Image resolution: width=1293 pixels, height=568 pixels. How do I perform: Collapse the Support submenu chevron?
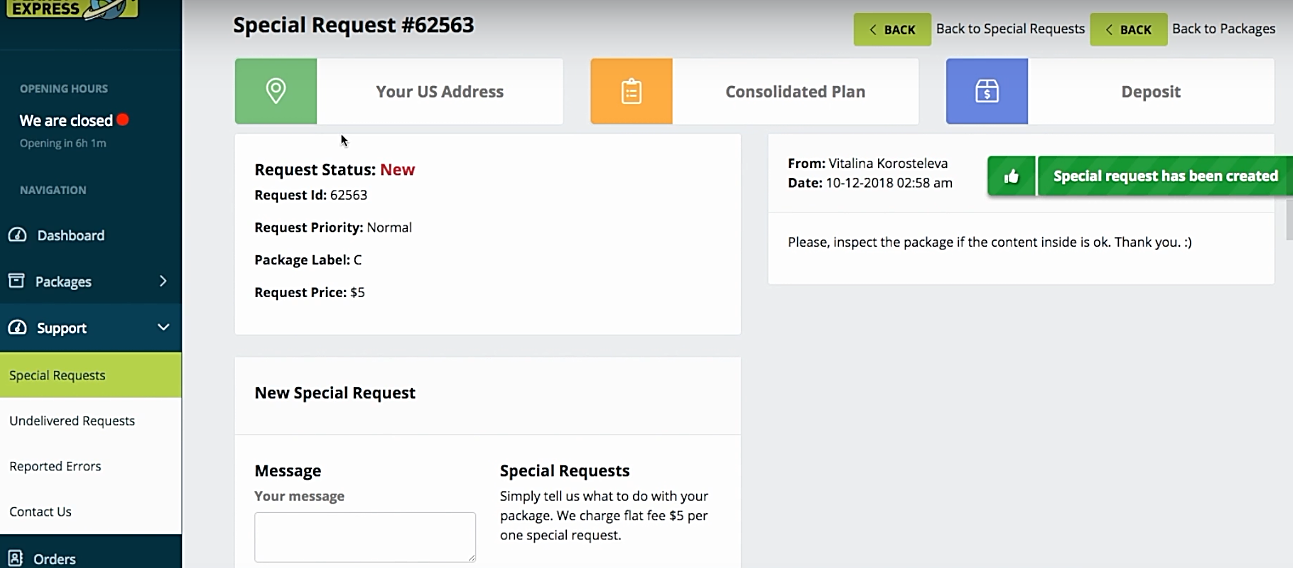pos(163,328)
